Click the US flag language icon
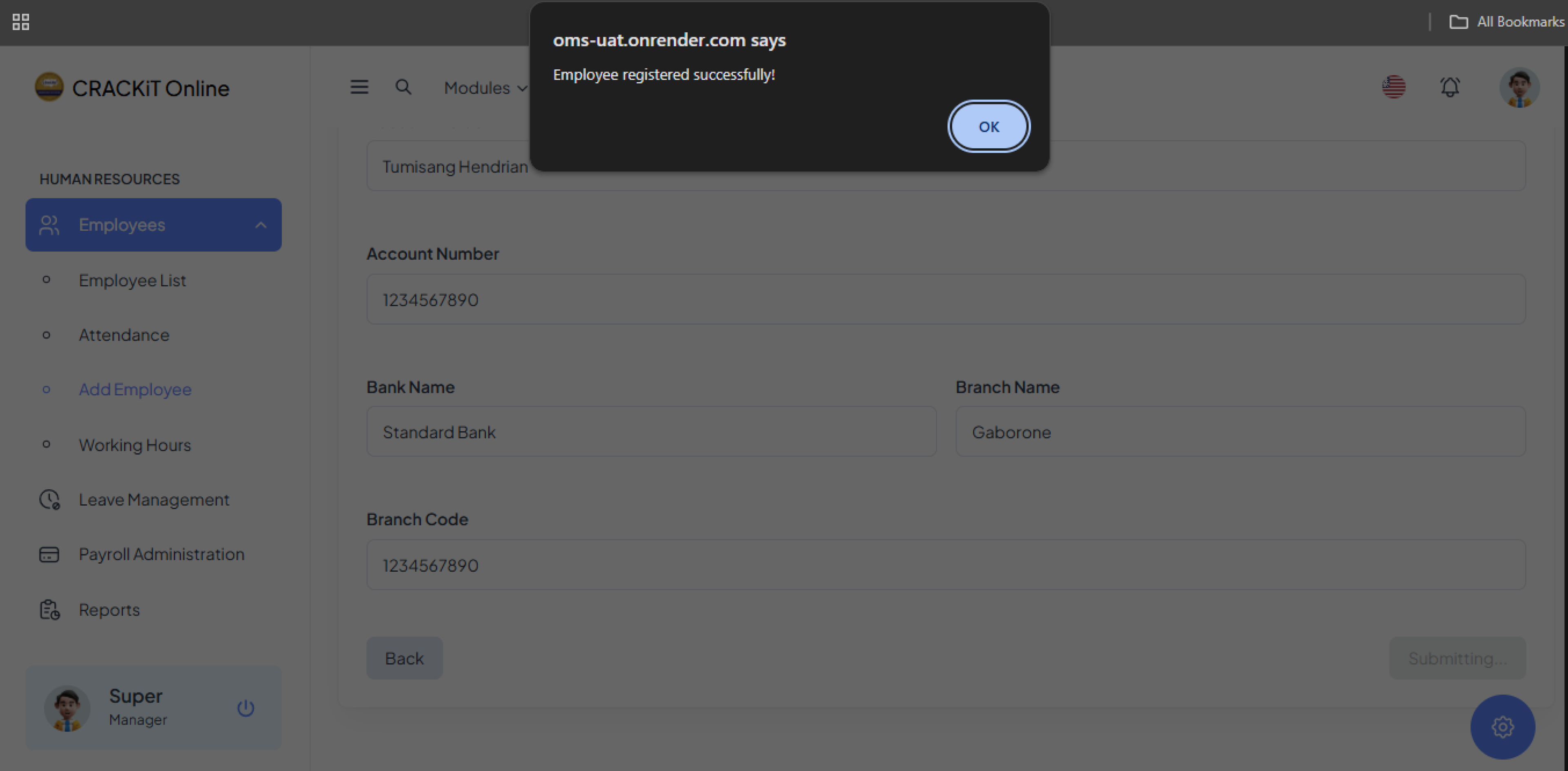Viewport: 1568px width, 771px height. (1394, 87)
